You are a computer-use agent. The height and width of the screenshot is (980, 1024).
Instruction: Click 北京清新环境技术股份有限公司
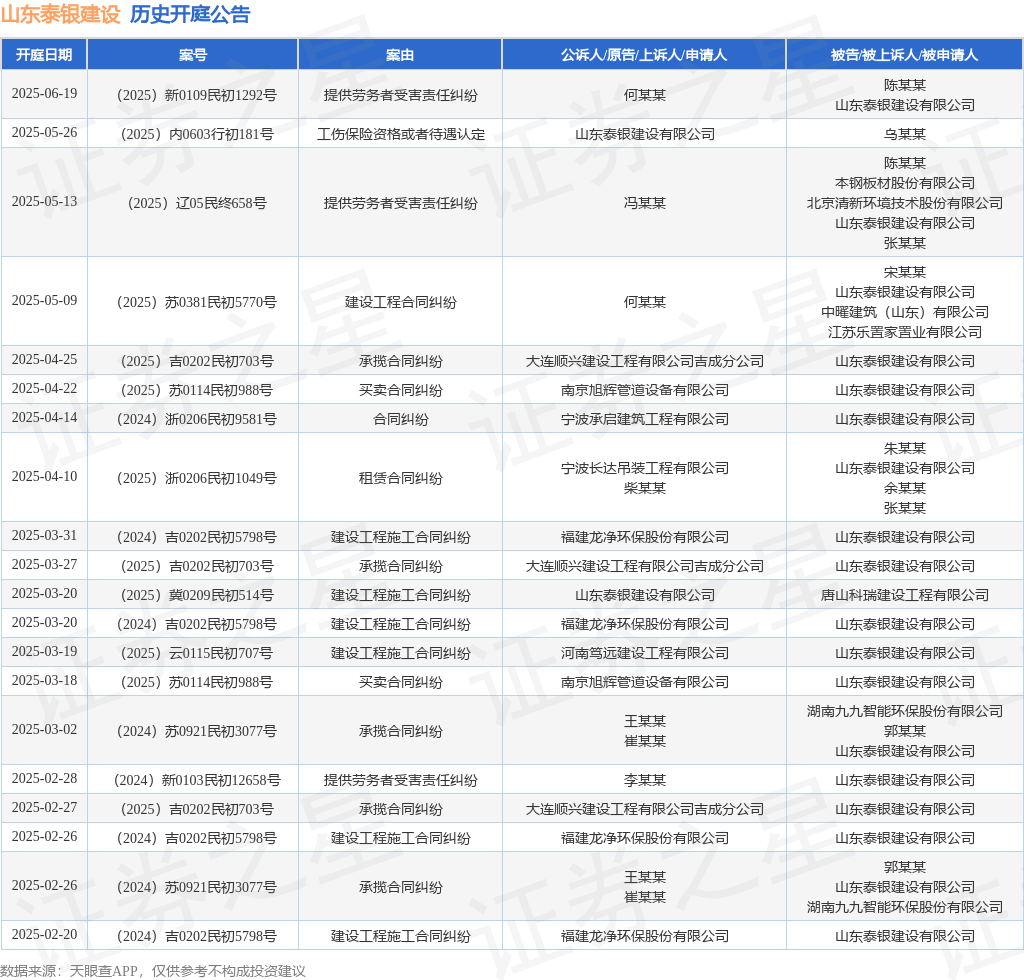(x=904, y=203)
